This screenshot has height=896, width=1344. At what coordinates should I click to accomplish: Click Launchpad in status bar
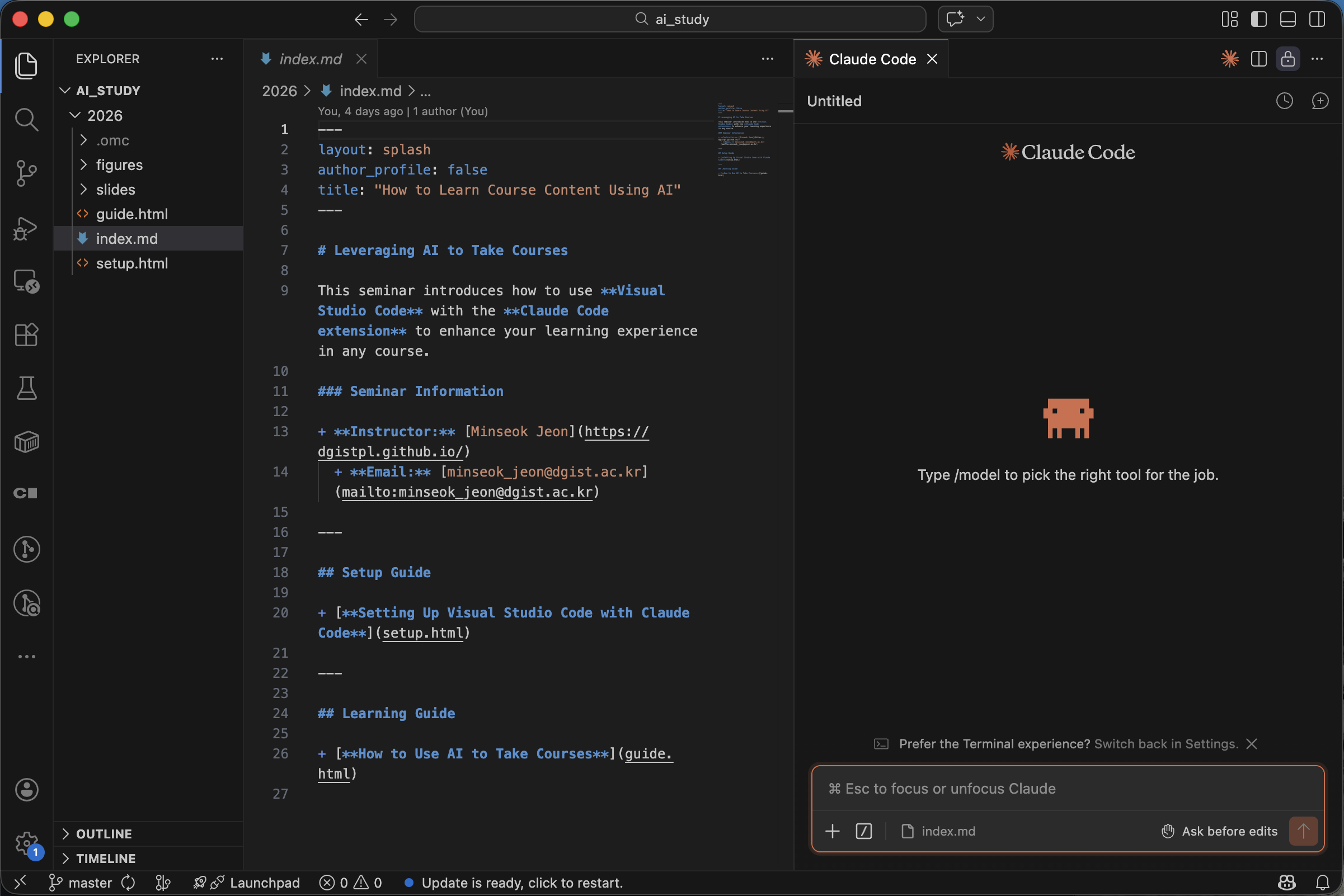[x=247, y=883]
